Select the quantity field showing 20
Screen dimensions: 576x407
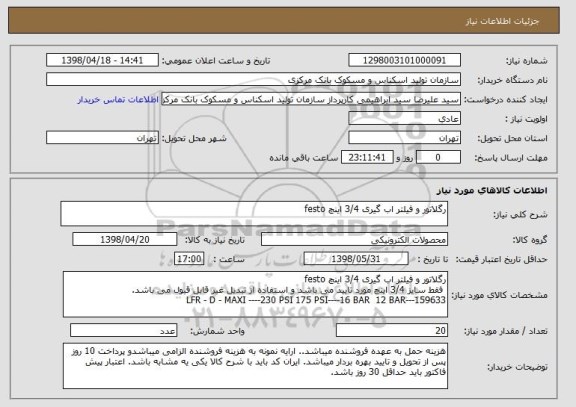click(392, 331)
